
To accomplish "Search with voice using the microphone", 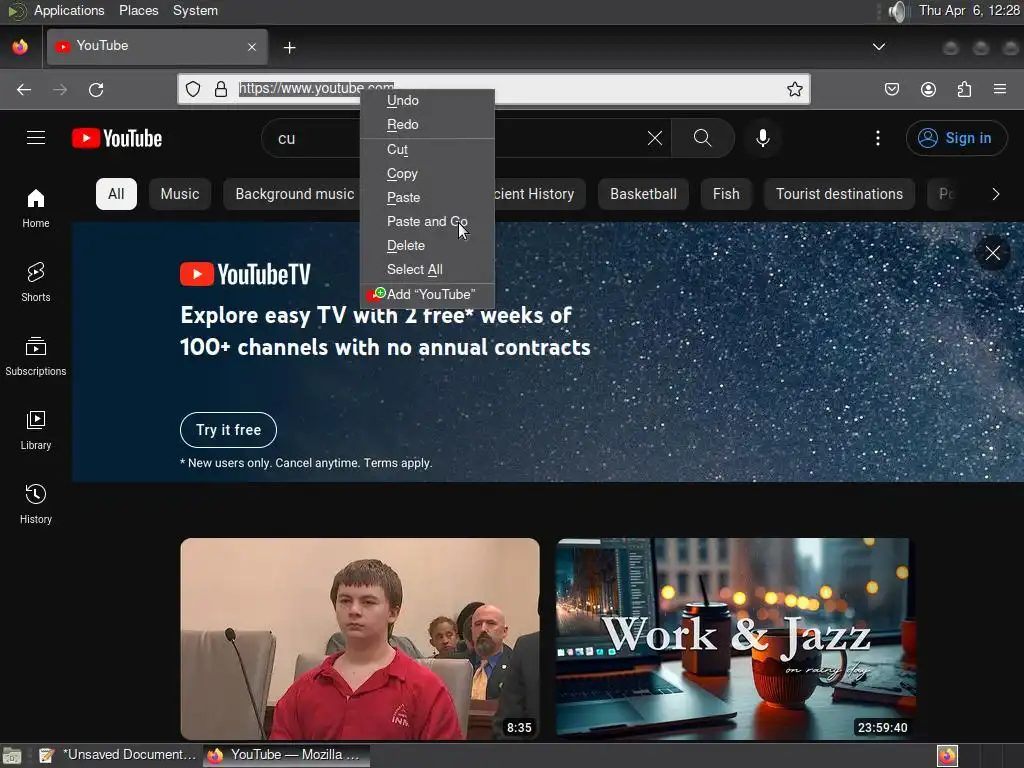I will pyautogui.click(x=762, y=138).
